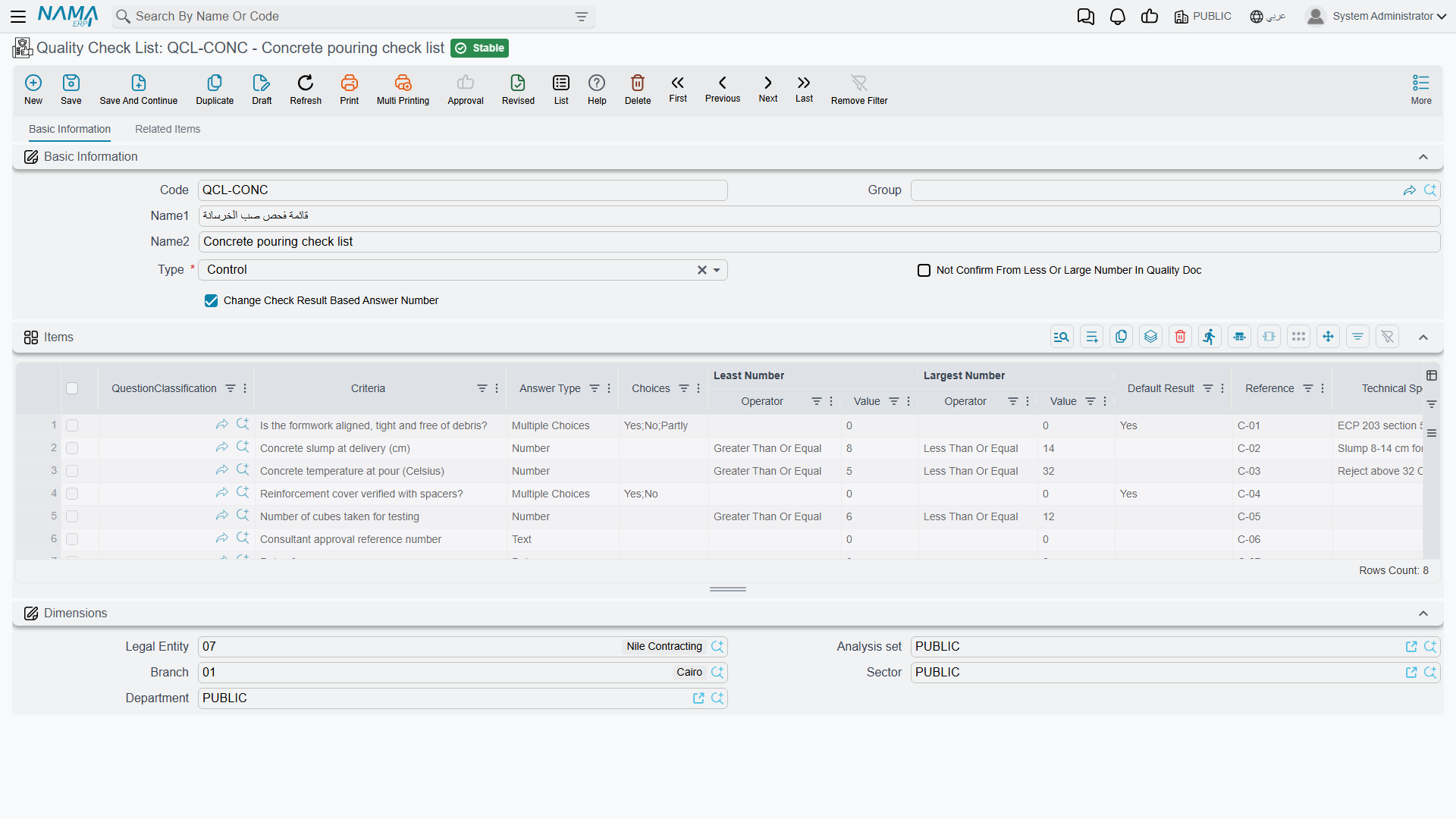Focus the Search By Name Or Code box
Screen dimensions: 1456x819
[x=353, y=17]
